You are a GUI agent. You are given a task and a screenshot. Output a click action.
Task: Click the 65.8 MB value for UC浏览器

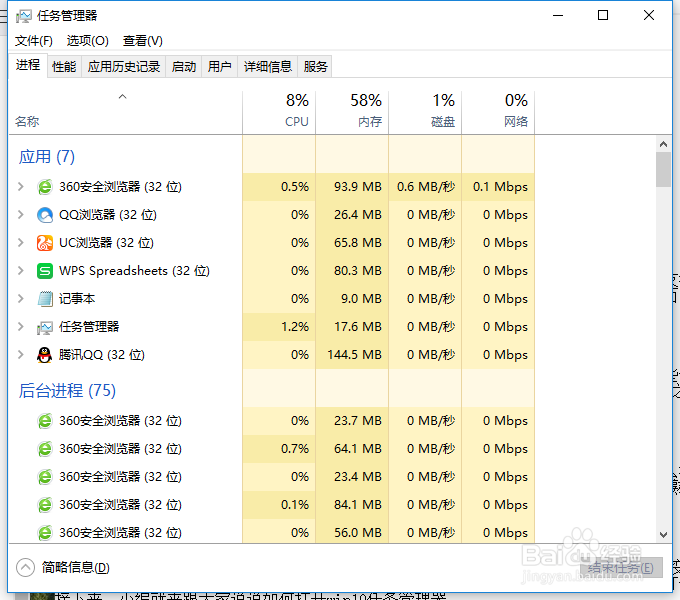(358, 243)
